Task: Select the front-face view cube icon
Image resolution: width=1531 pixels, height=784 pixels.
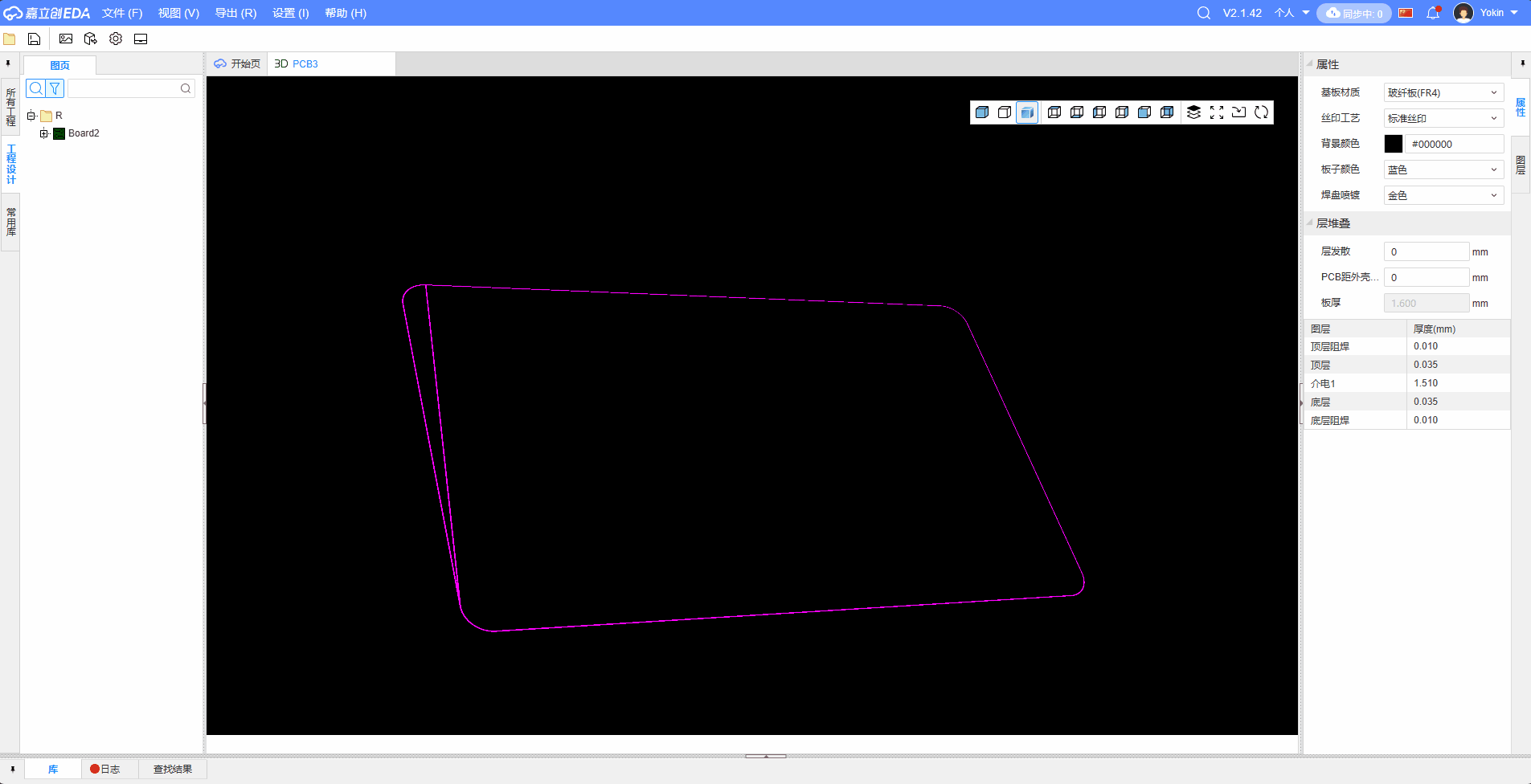Action: [x=1144, y=112]
